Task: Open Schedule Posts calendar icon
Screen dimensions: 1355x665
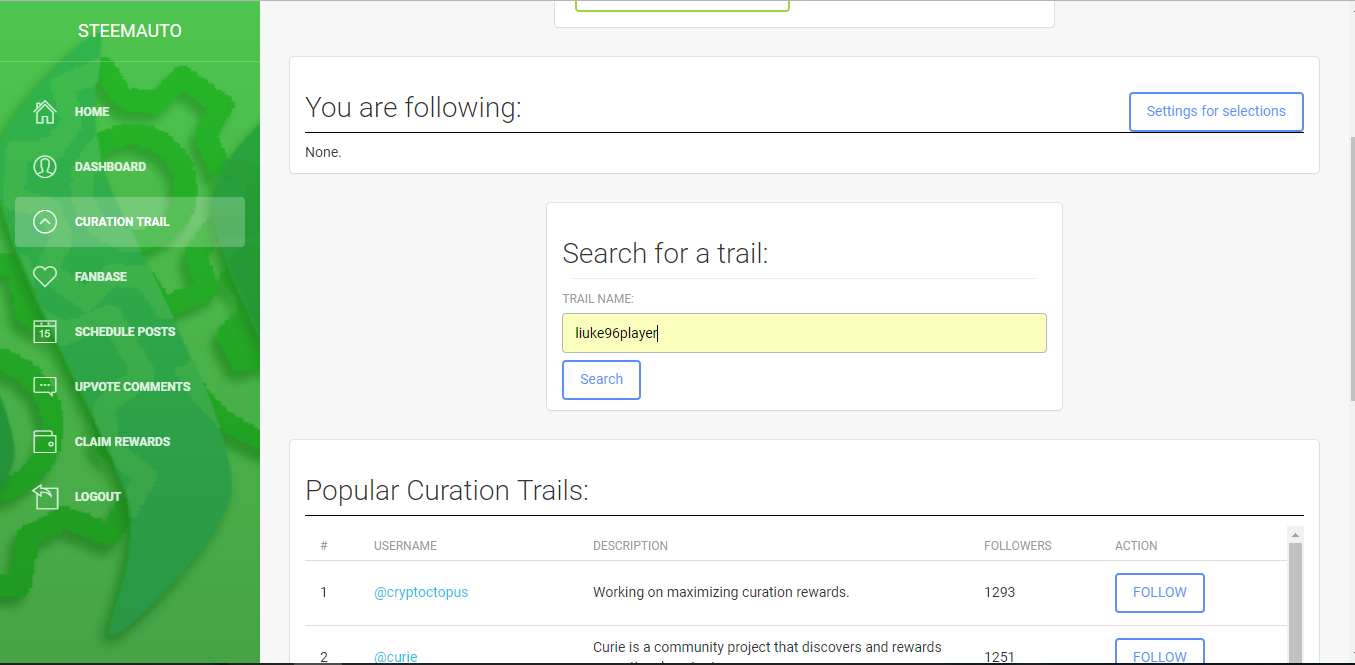Action: 45,331
